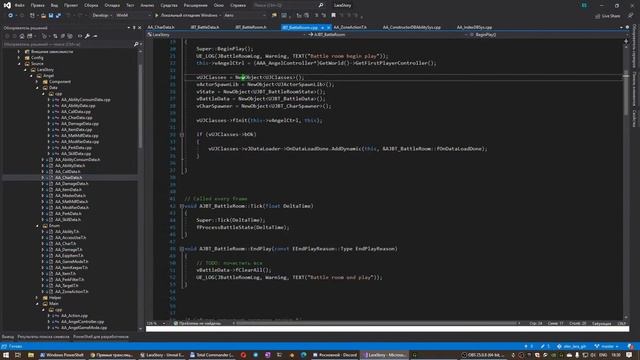This screenshot has height=360, width=640.
Task: Click the Save All toolbar icon
Action: [x=58, y=16]
